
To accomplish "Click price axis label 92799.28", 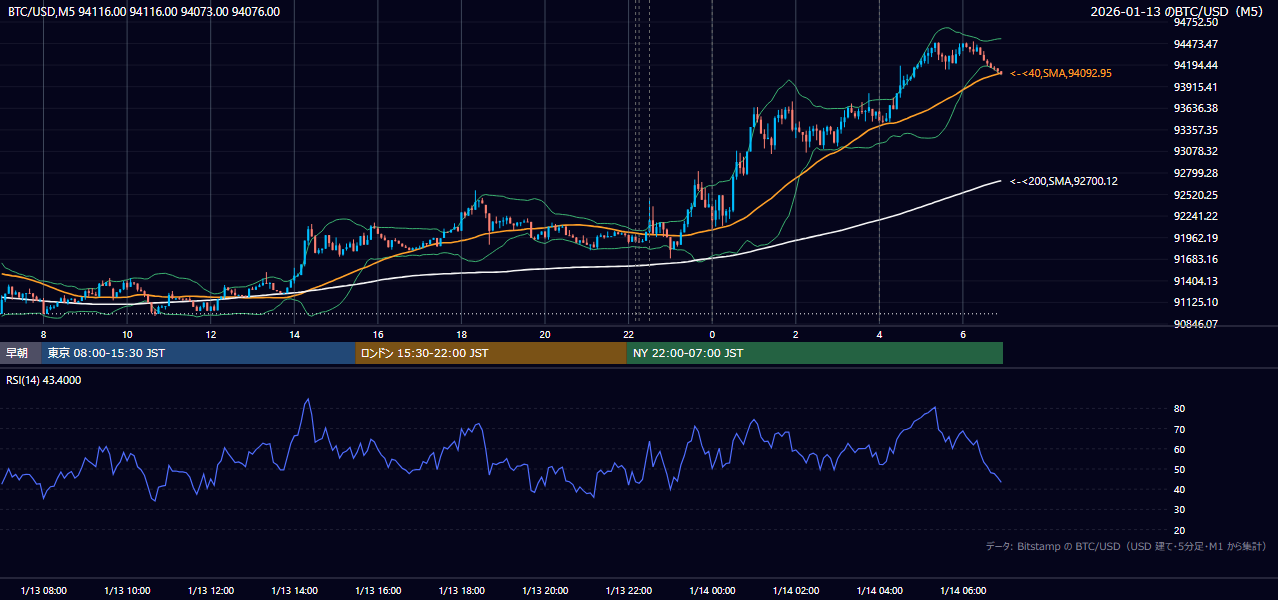I will (x=1195, y=173).
